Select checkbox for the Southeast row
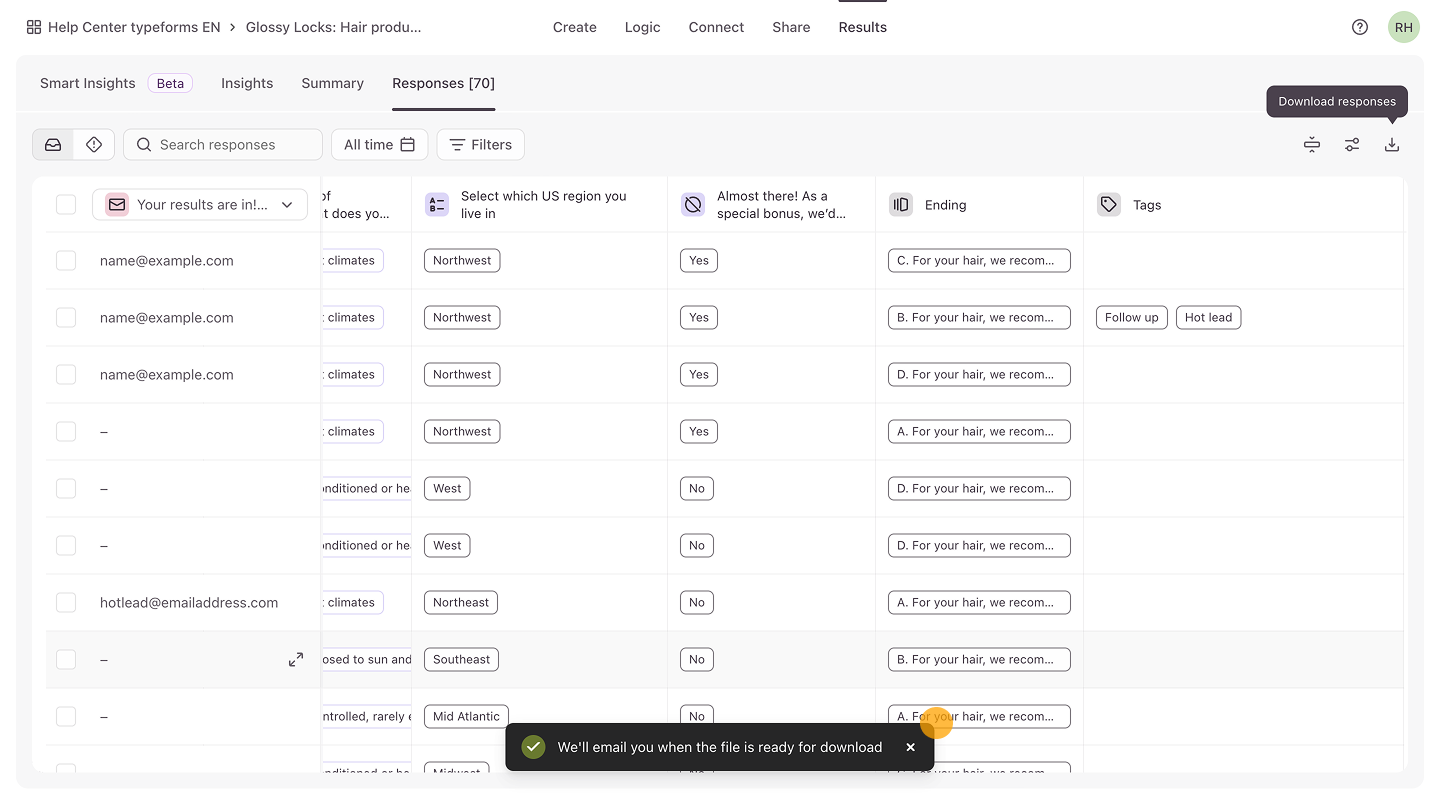Image resolution: width=1440 pixels, height=811 pixels. [66, 660]
